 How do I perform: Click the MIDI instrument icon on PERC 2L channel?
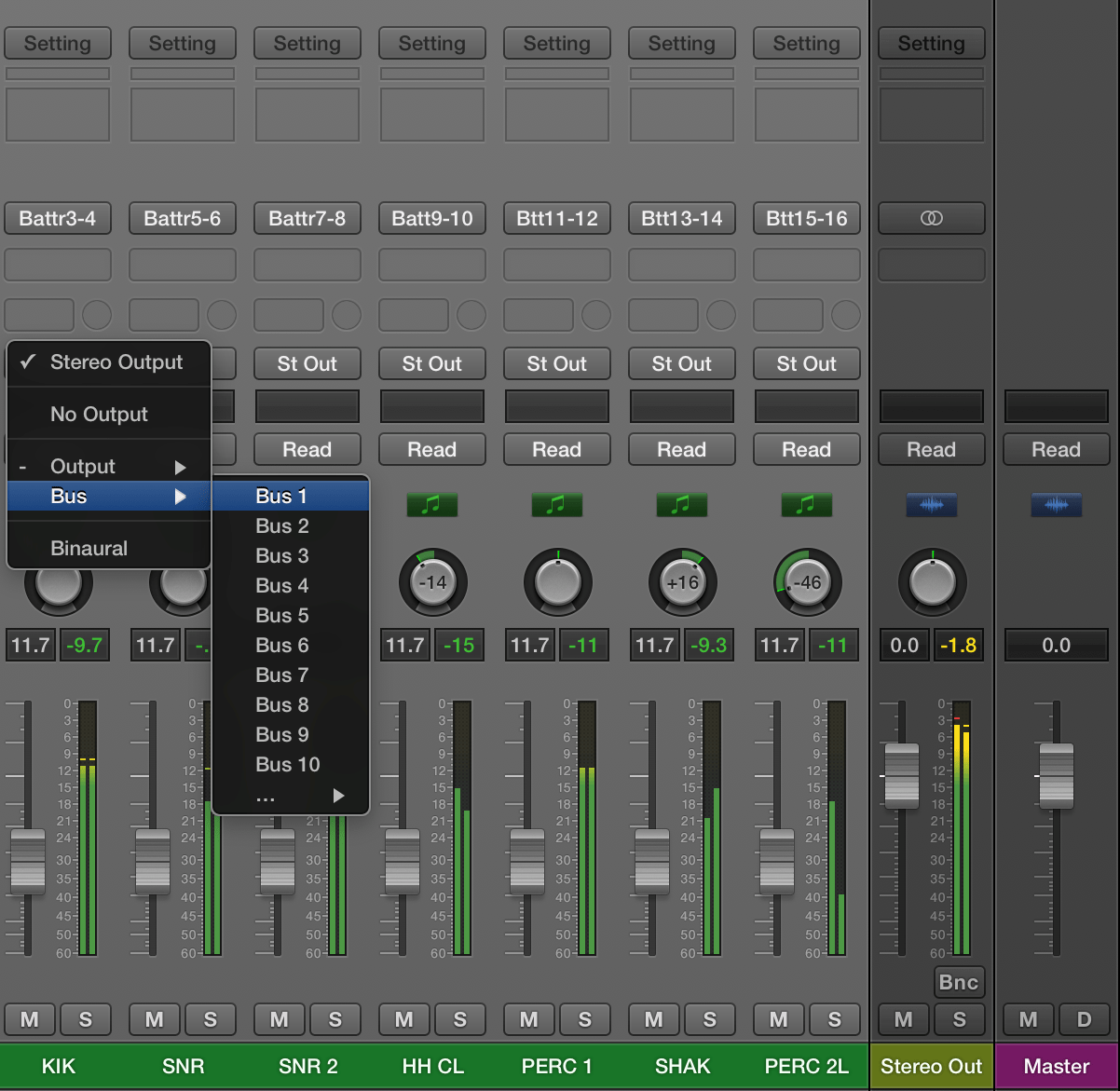pos(806,505)
